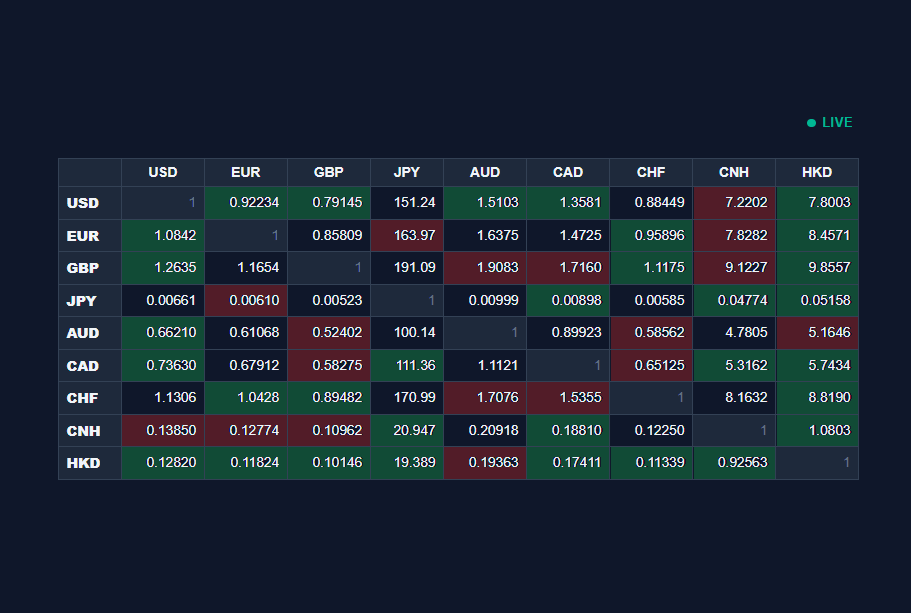
Task: Click the CHF/USD rate 1.1306
Action: (163, 398)
